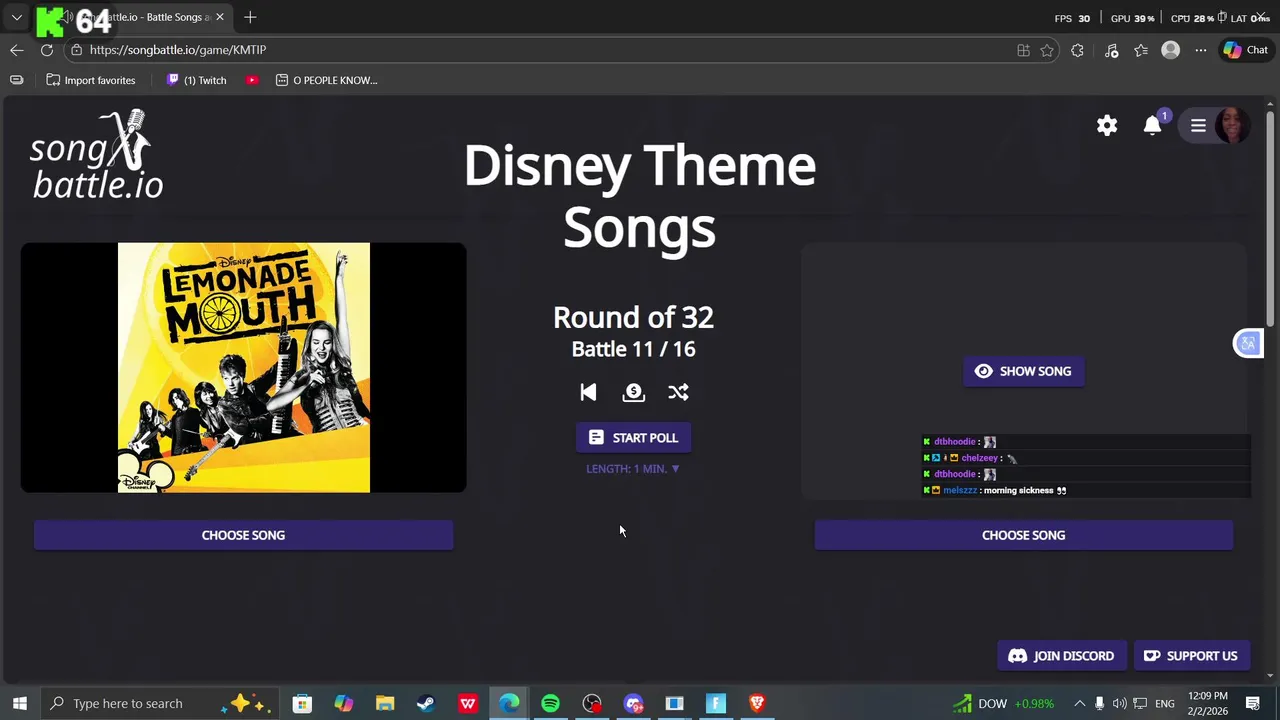Open File Explorer in taskbar
The width and height of the screenshot is (1280, 720).
(x=385, y=703)
